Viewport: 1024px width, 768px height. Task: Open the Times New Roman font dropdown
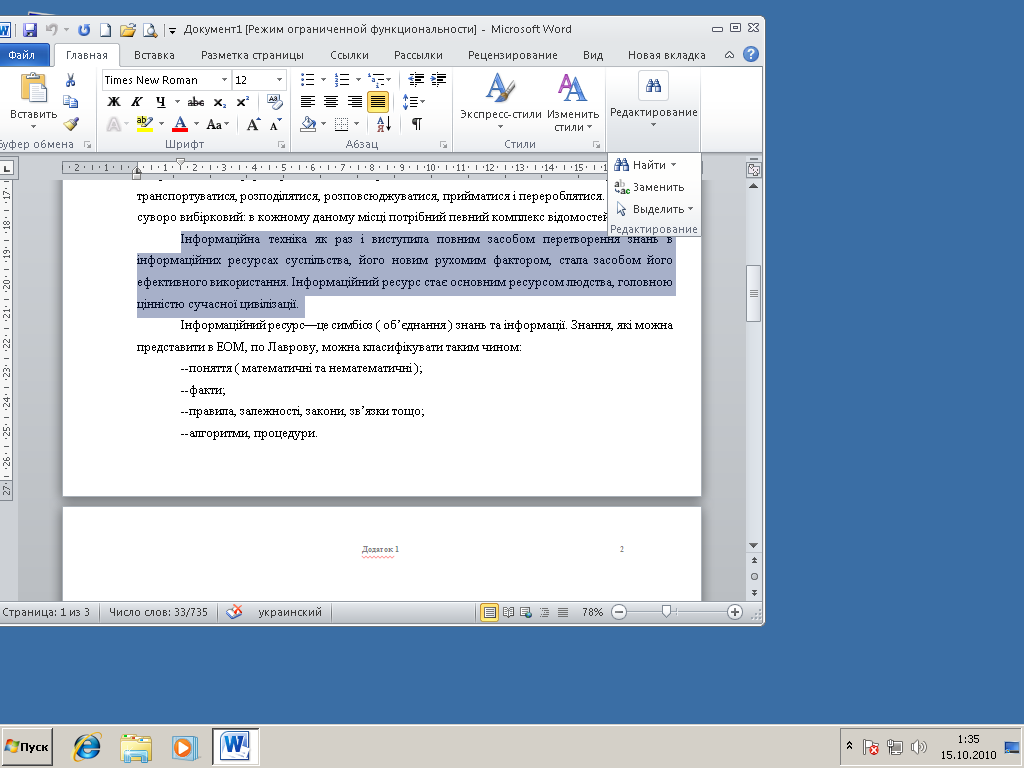coord(224,80)
